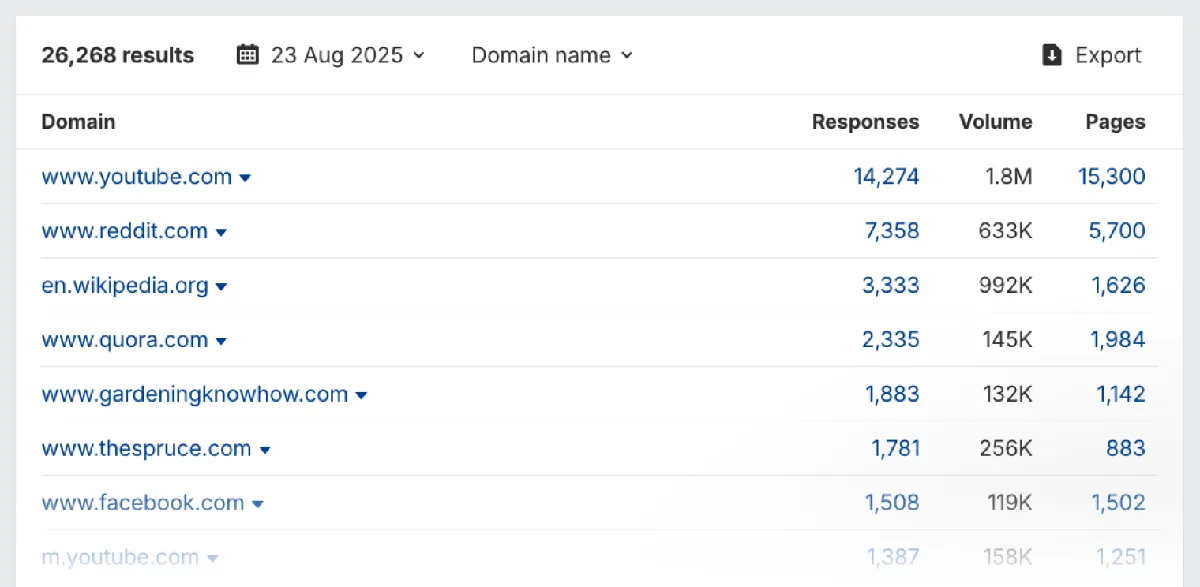Click the 2,335 responses value

(891, 340)
